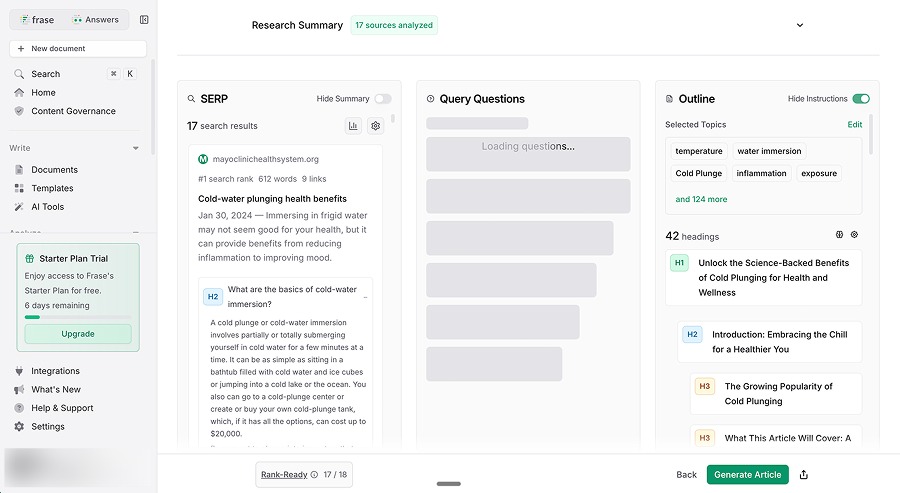Open Help & Support

point(62,408)
